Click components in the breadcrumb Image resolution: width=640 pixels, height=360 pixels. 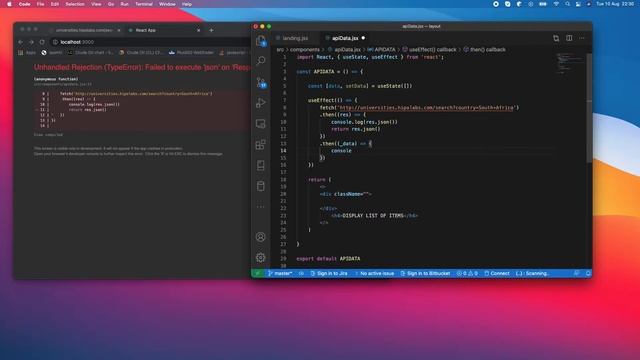click(x=304, y=49)
